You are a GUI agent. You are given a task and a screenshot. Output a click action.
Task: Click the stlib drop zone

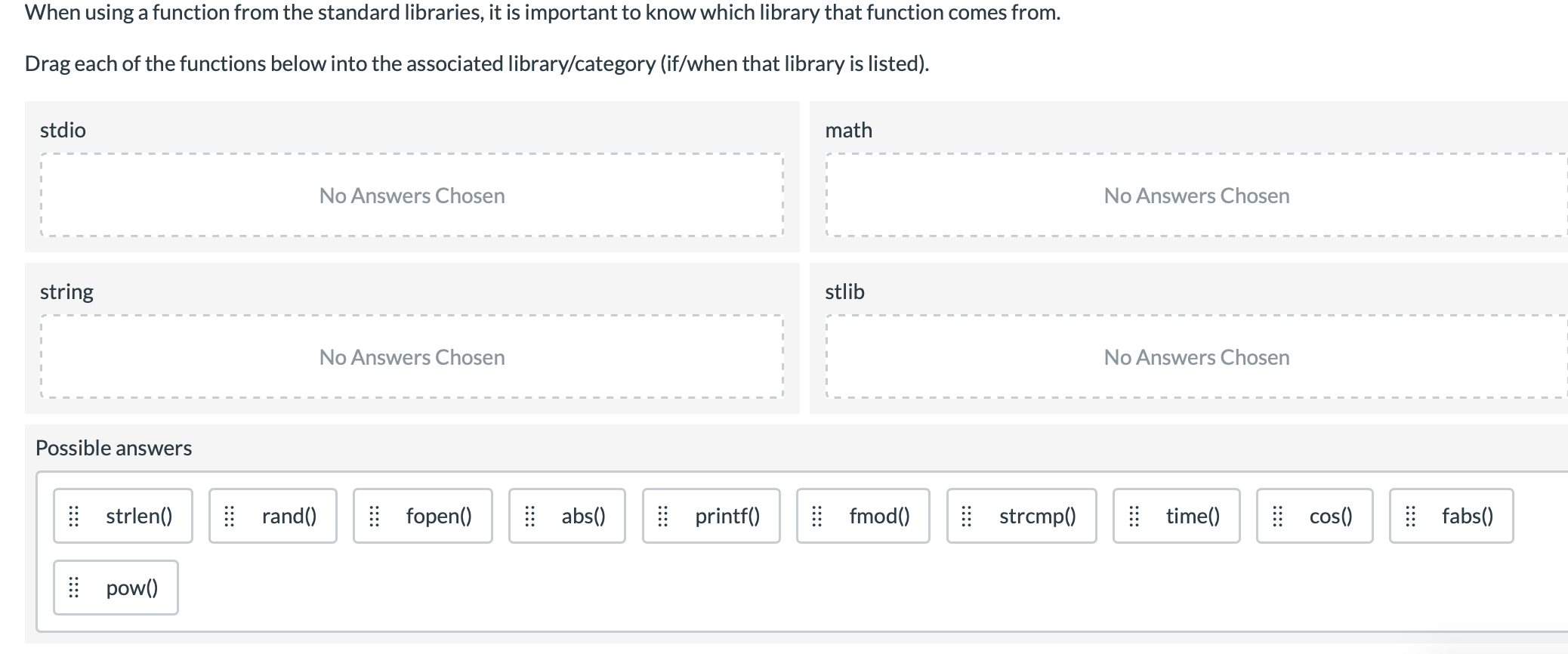tap(1196, 356)
